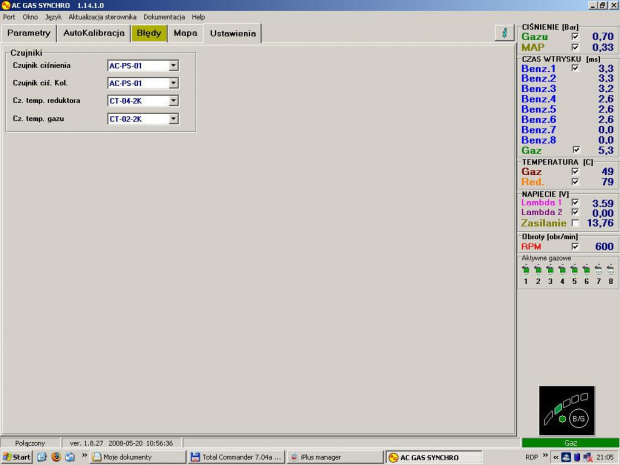The height and width of the screenshot is (465, 620).
Task: Click the AC GAS SYNCHRO title bar icon
Action: point(6,5)
